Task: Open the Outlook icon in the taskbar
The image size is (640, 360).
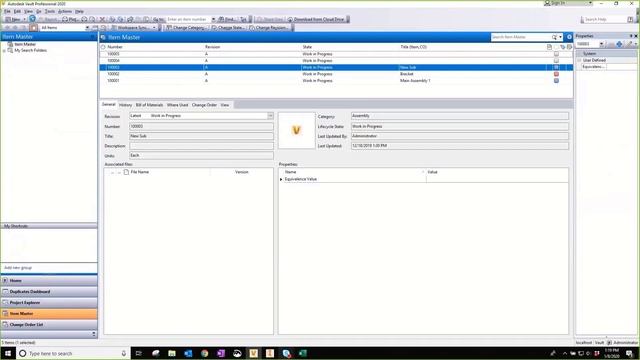Action: coord(188,353)
